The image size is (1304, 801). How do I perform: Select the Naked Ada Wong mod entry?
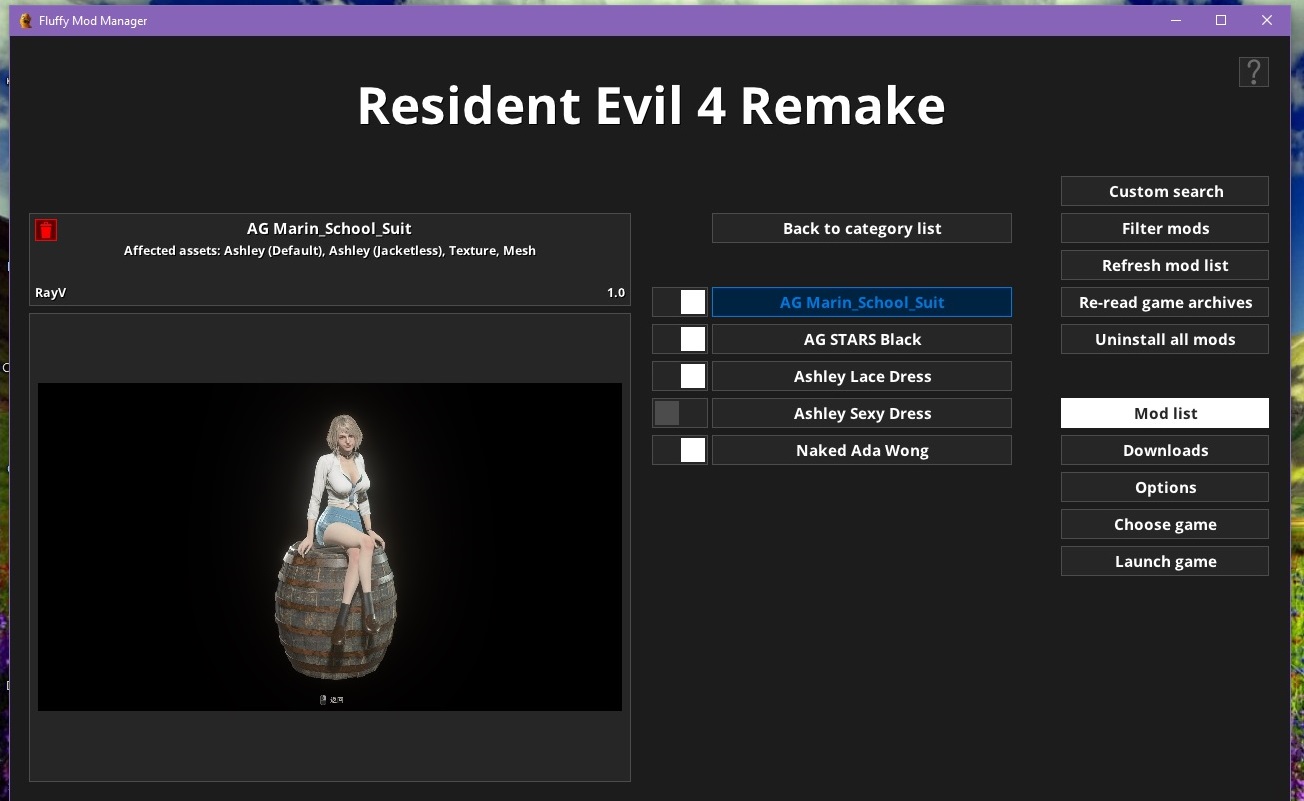coord(862,450)
